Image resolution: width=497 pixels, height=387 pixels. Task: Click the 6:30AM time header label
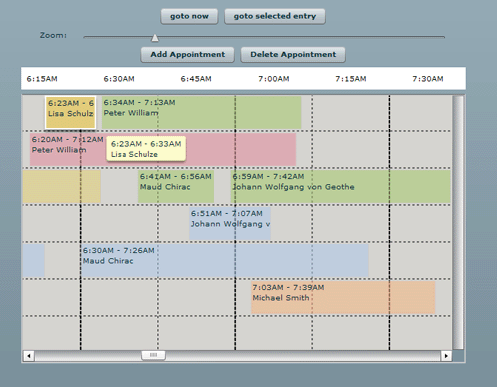pos(119,79)
